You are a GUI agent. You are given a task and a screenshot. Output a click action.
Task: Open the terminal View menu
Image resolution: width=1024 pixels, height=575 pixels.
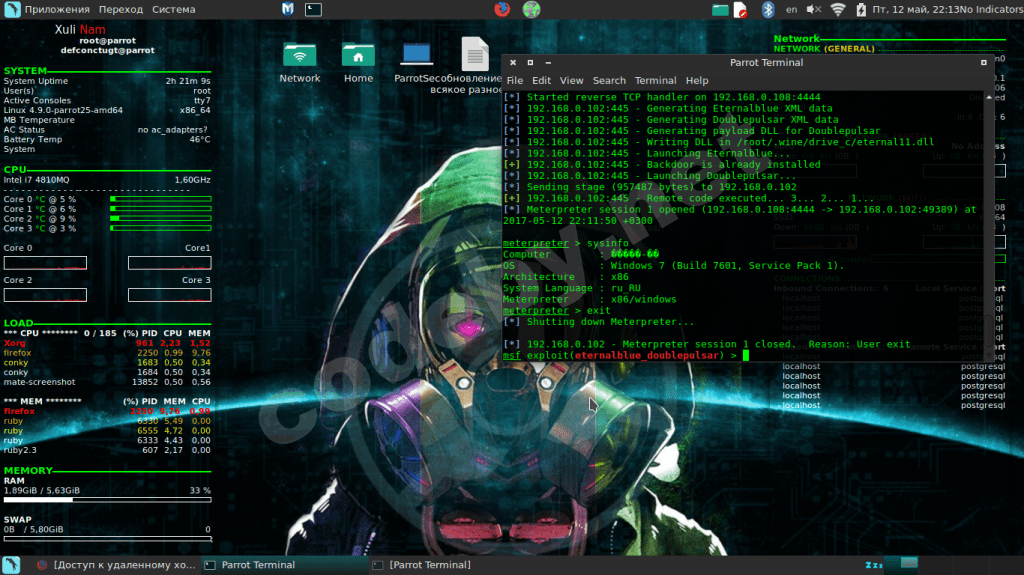[571, 80]
